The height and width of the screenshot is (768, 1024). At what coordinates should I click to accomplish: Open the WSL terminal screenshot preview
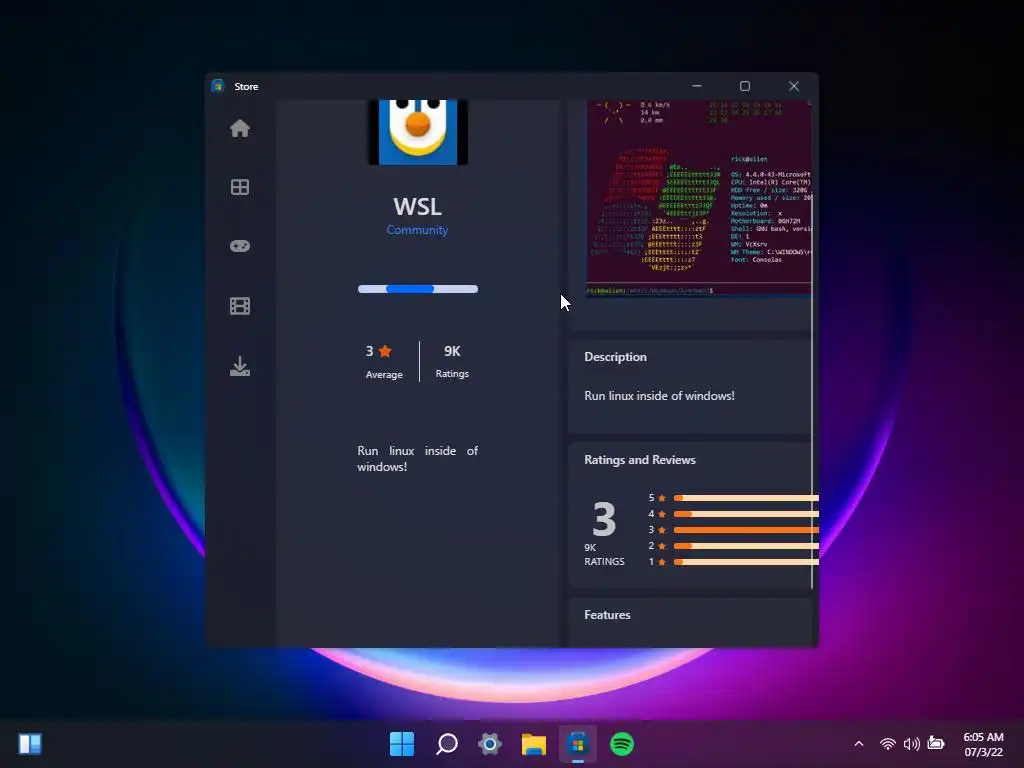[x=699, y=199]
